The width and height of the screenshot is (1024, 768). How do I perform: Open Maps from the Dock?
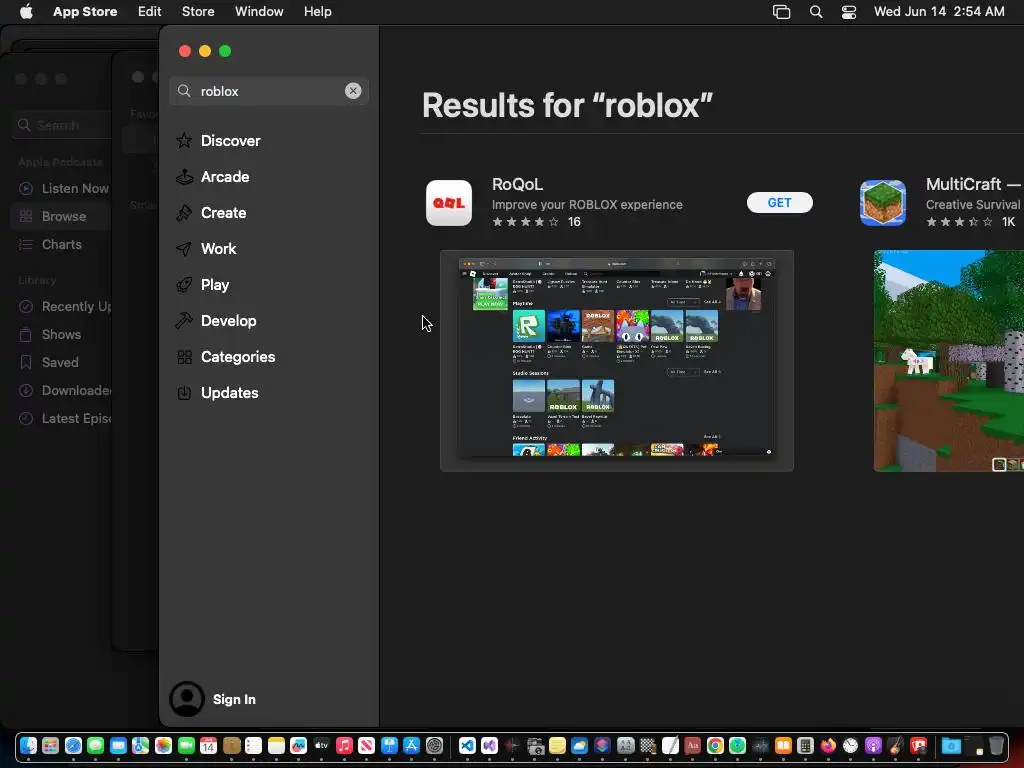[140, 745]
